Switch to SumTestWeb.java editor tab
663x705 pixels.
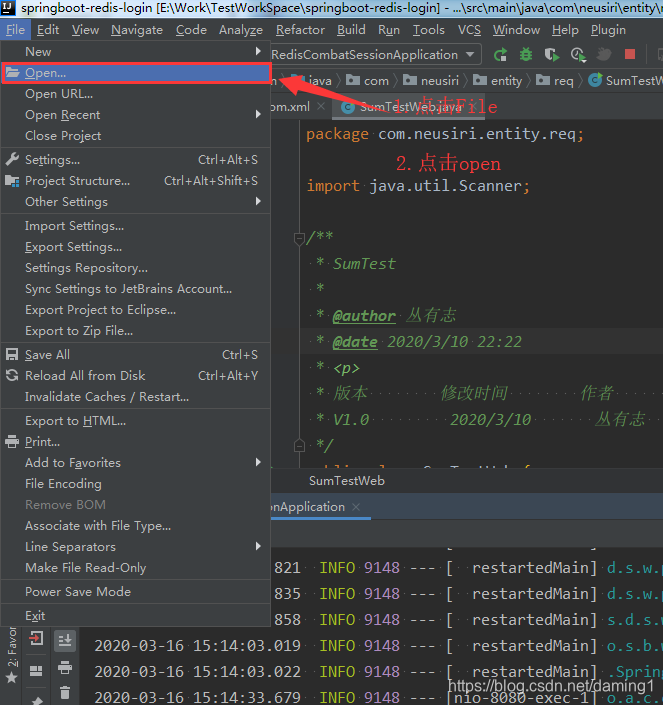[408, 107]
